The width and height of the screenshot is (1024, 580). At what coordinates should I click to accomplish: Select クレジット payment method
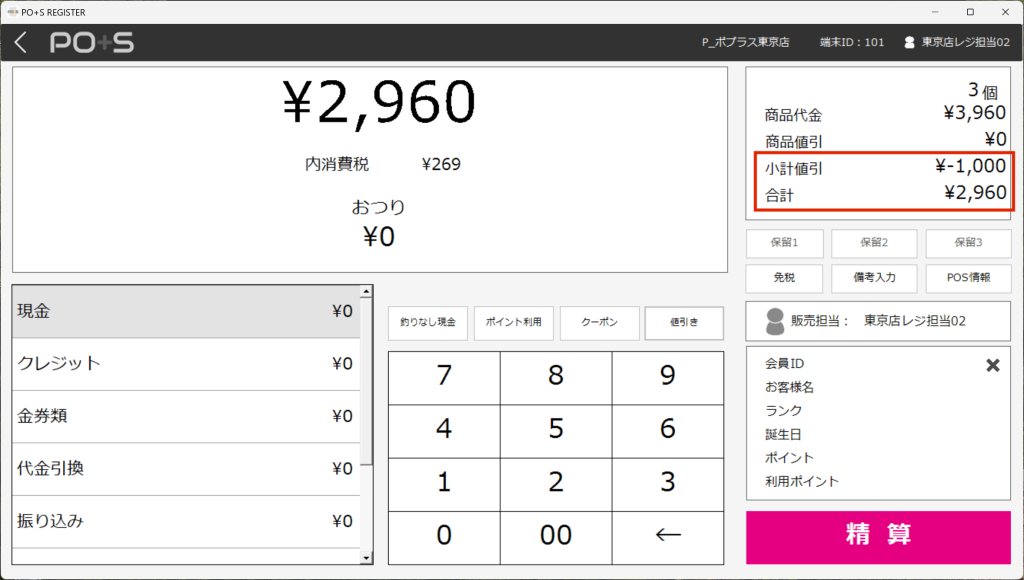pyautogui.click(x=186, y=364)
